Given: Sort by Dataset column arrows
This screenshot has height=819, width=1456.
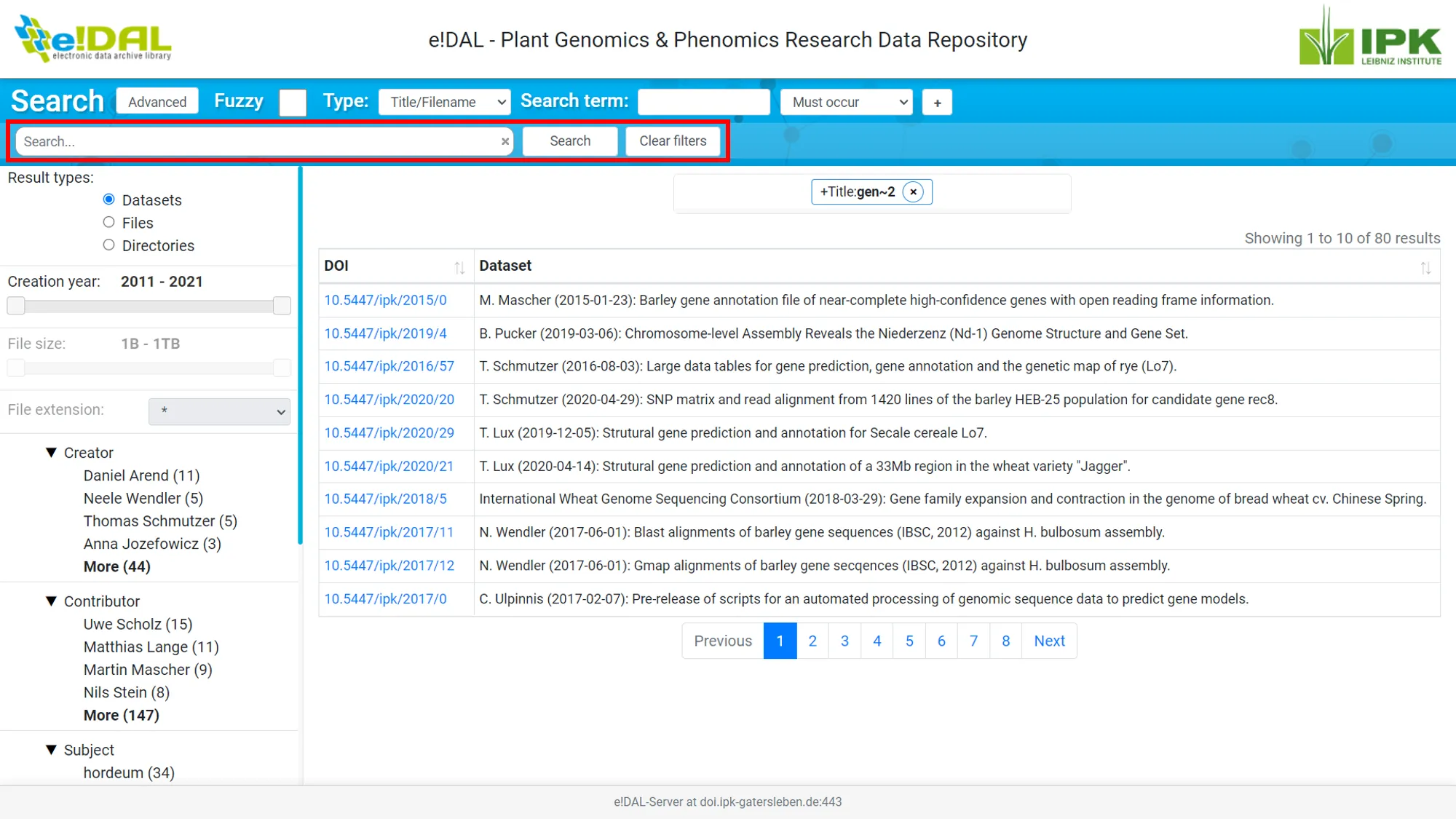Looking at the screenshot, I should point(1425,267).
